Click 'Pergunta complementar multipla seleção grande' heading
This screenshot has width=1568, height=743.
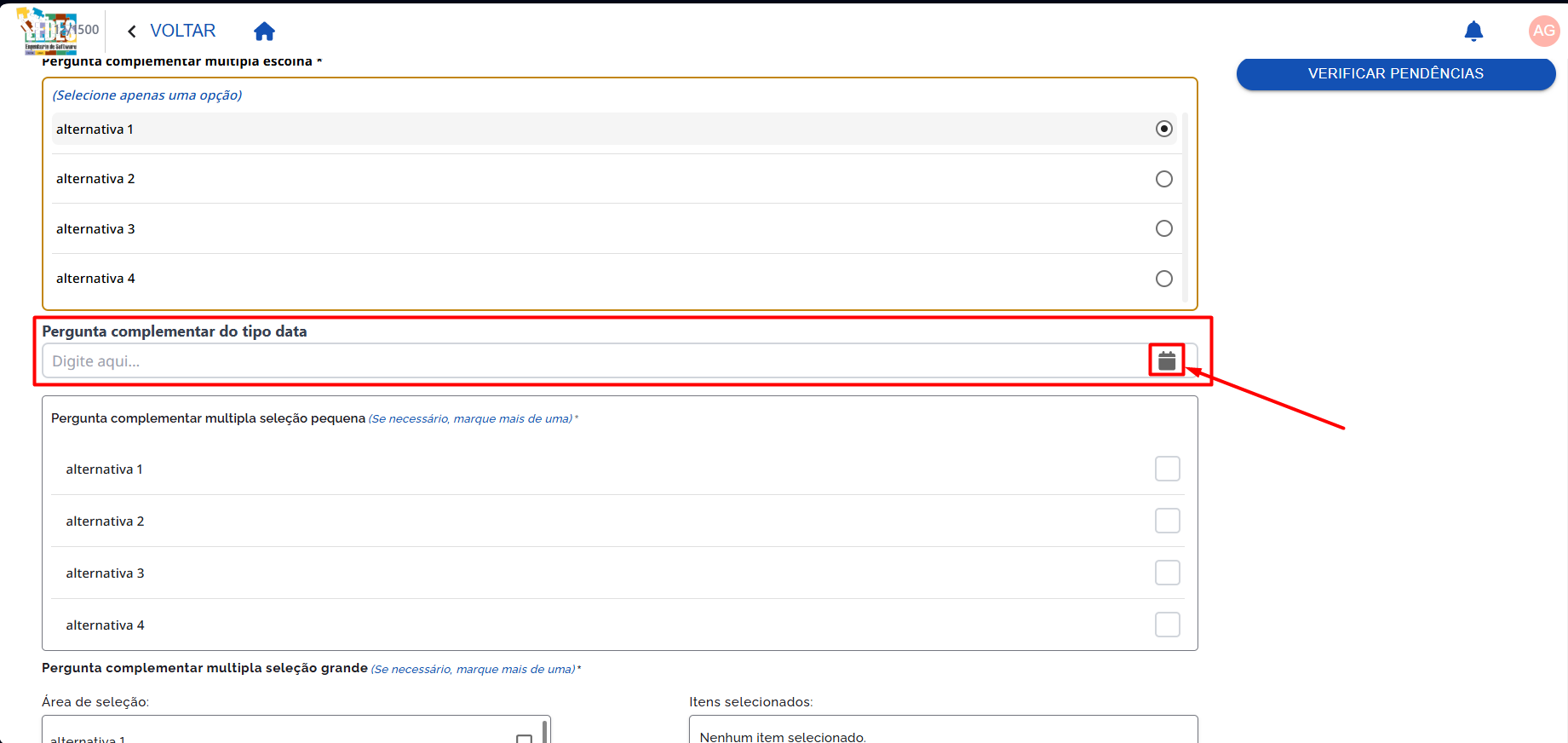(x=205, y=668)
